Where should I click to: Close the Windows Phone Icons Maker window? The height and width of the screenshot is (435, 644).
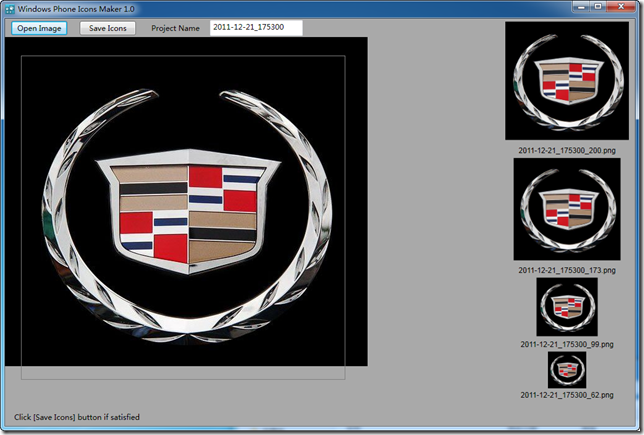click(621, 7)
